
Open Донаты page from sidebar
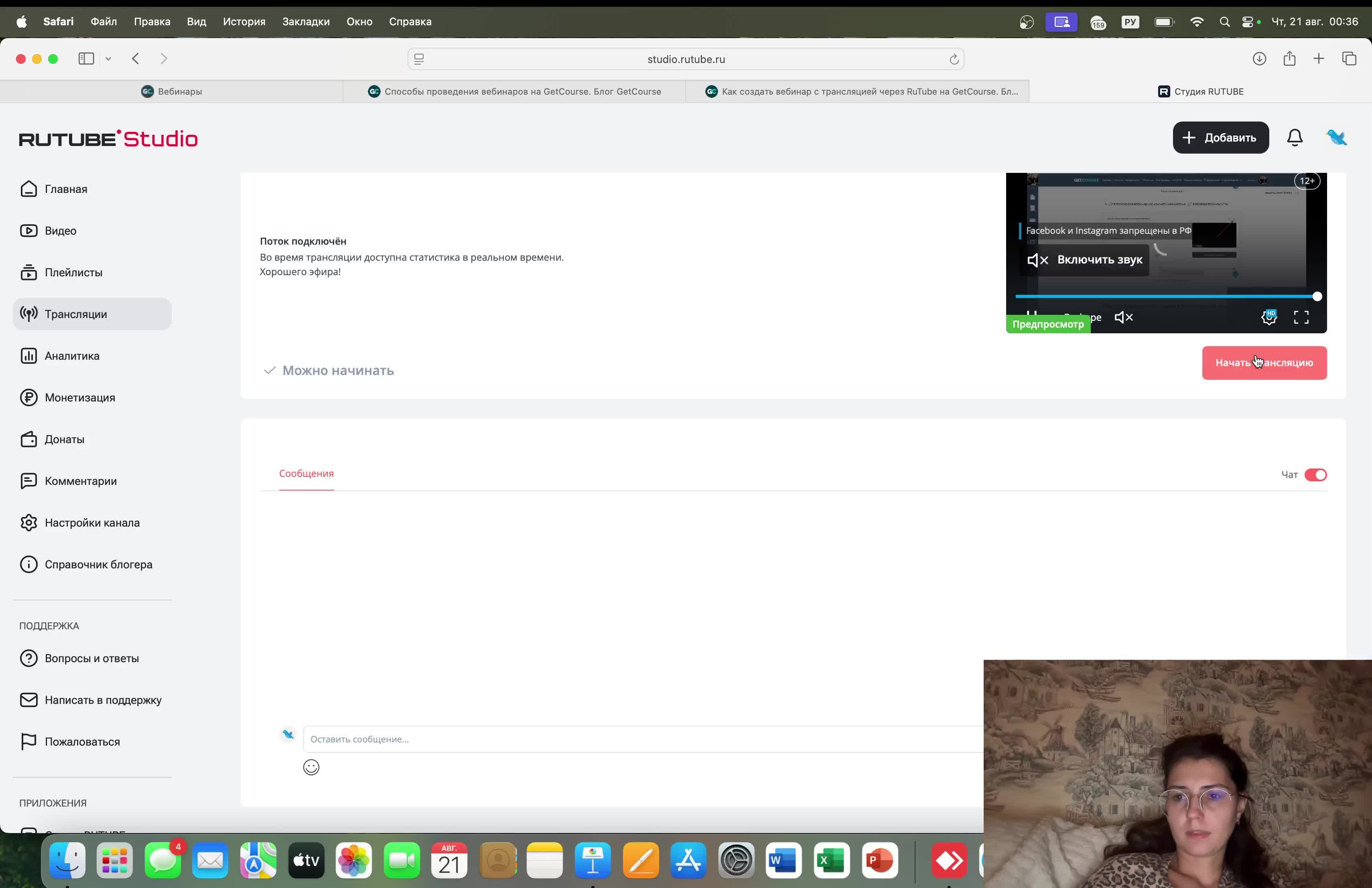[x=64, y=439]
